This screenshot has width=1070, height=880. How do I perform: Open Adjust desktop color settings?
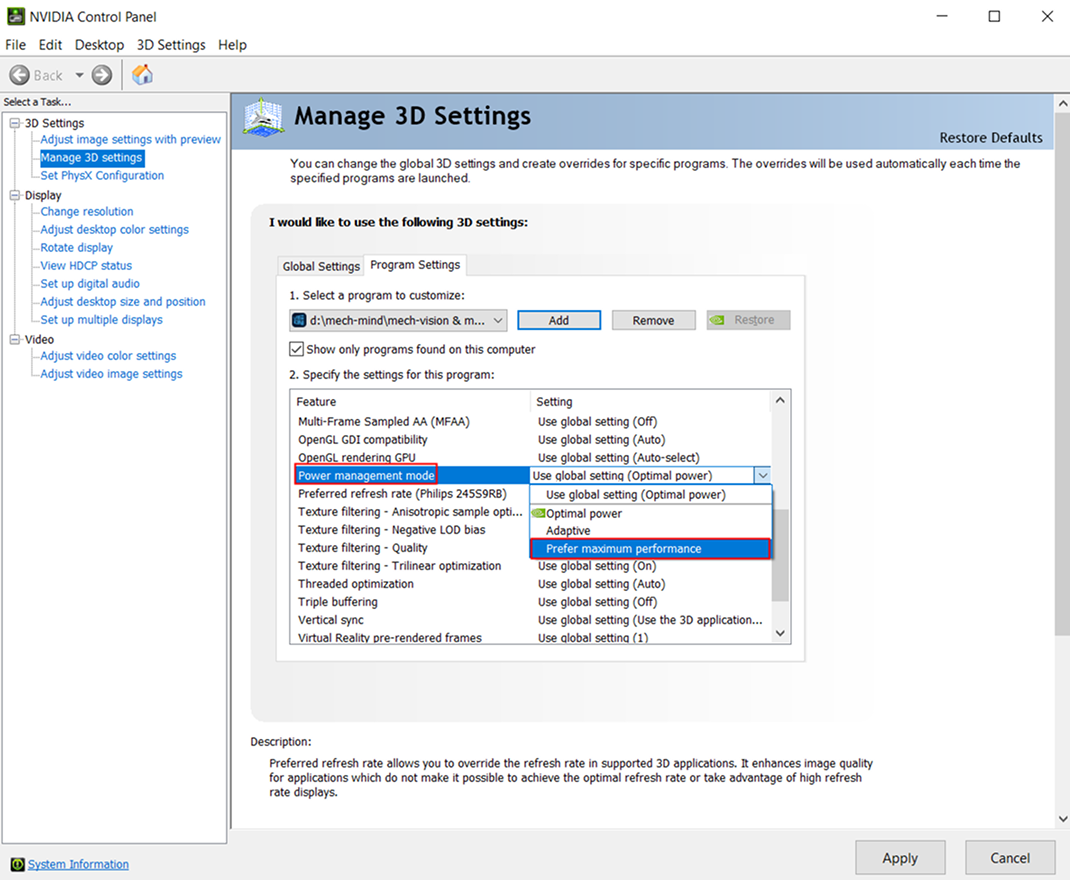115,229
